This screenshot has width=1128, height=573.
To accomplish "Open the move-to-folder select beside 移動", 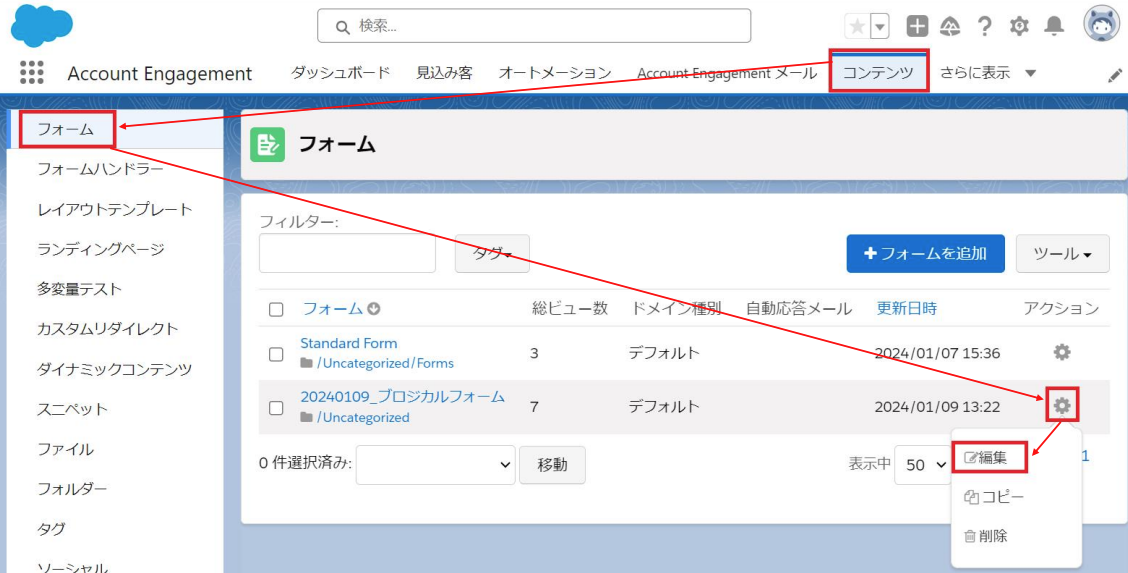I will [x=435, y=464].
